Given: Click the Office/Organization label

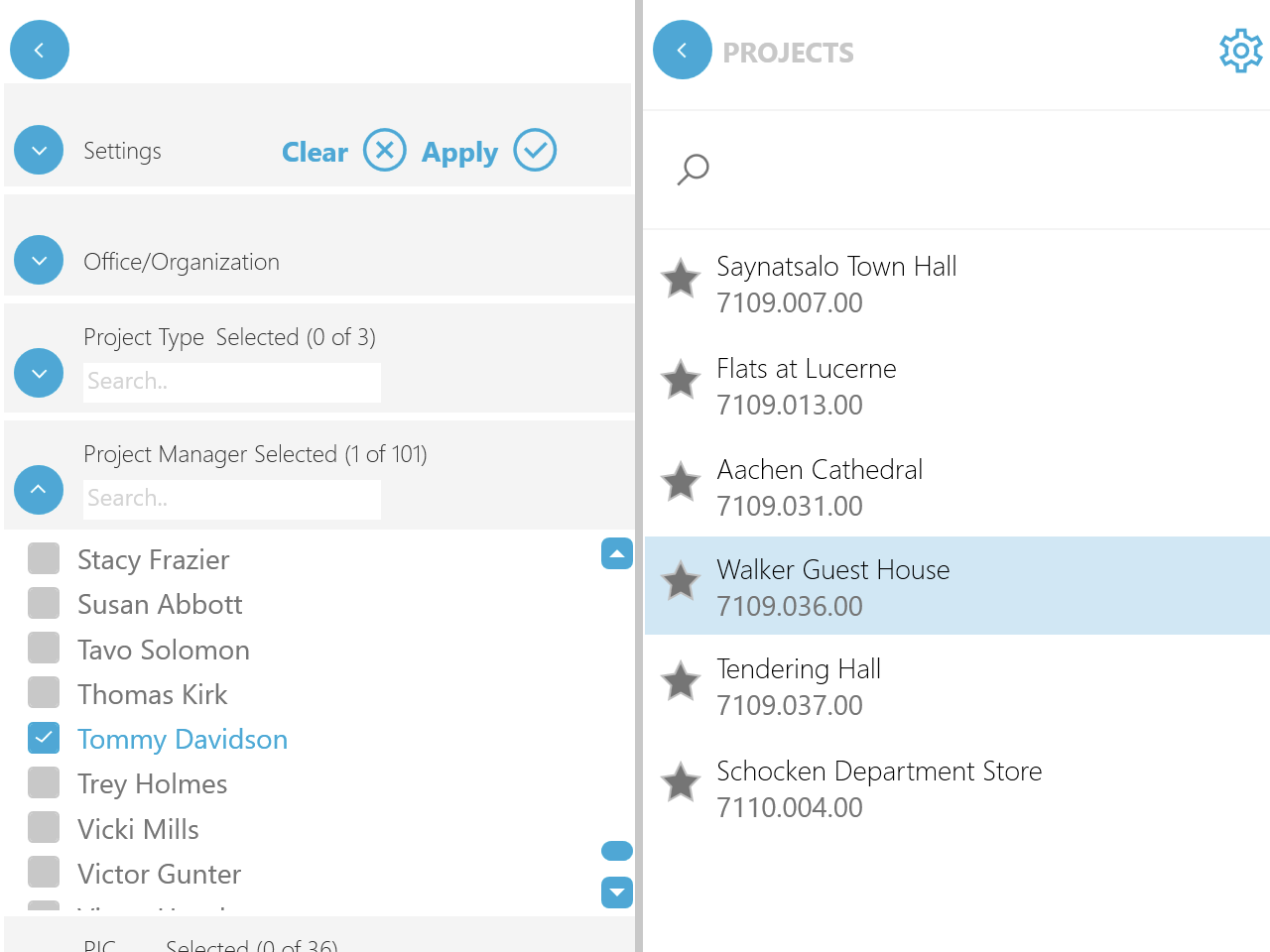Looking at the screenshot, I should [182, 262].
